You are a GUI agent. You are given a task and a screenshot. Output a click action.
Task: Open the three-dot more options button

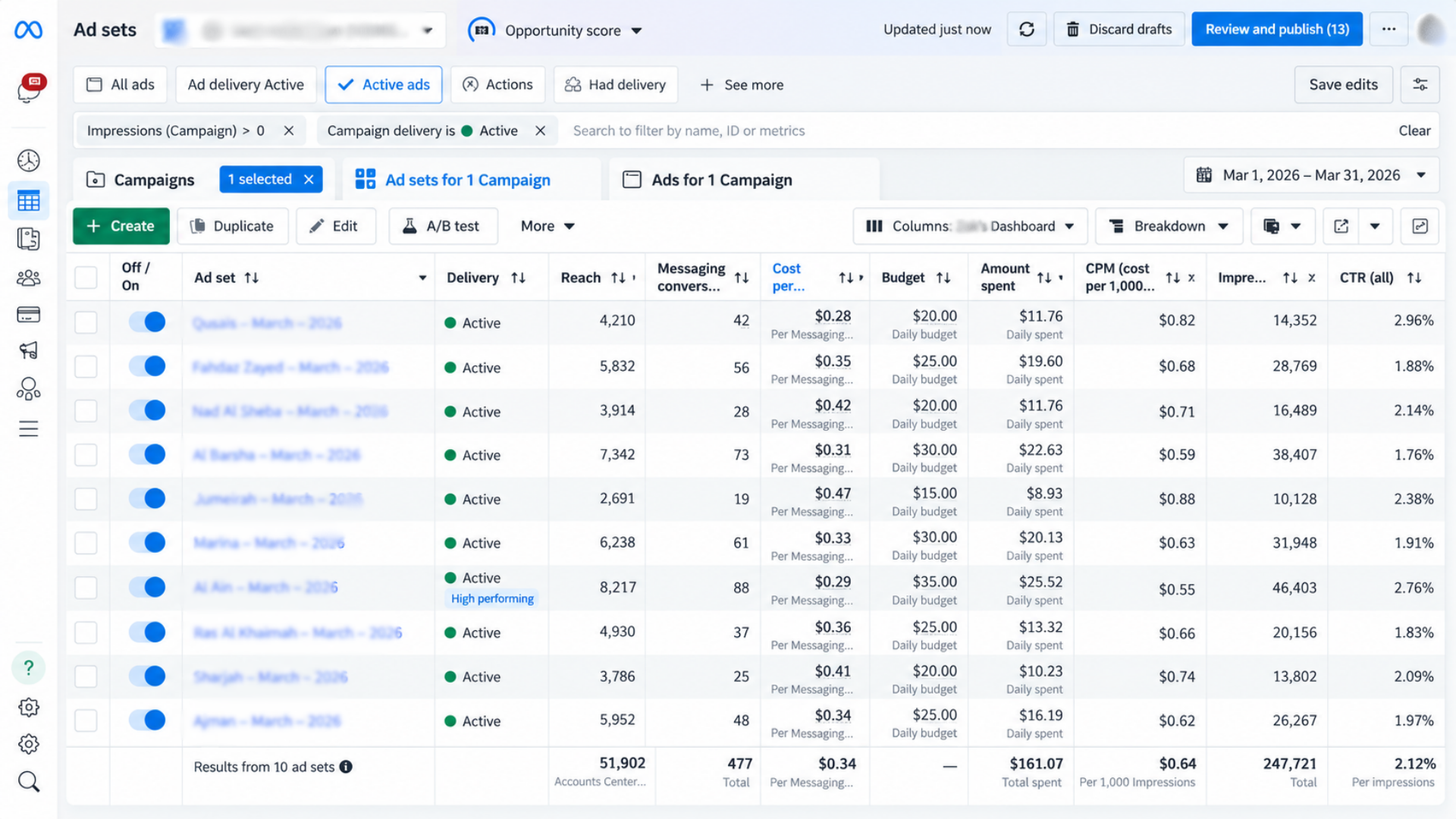pyautogui.click(x=1389, y=30)
